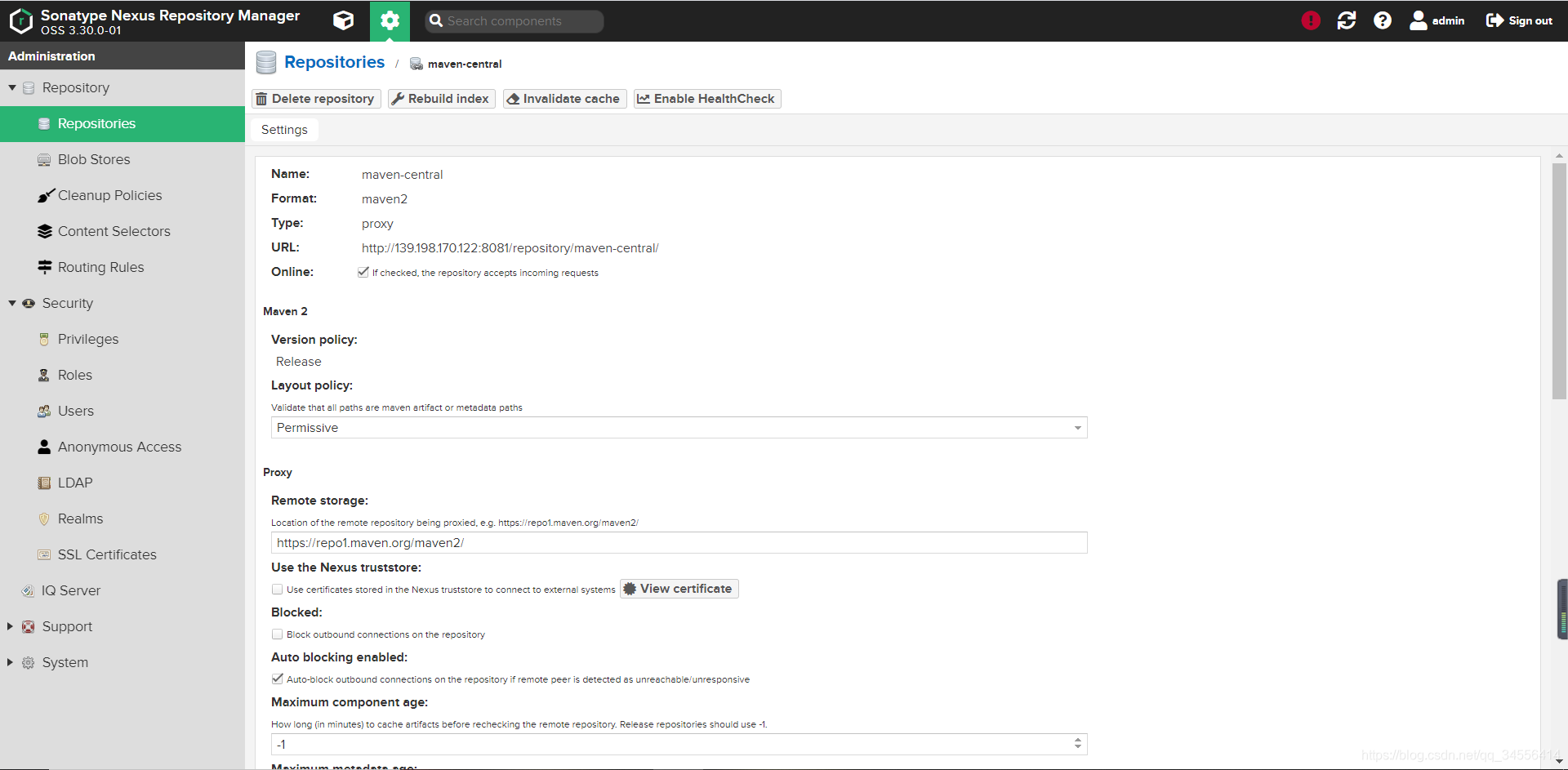Click the Anonymous Access person icon
This screenshot has height=770, width=1568.
(44, 447)
